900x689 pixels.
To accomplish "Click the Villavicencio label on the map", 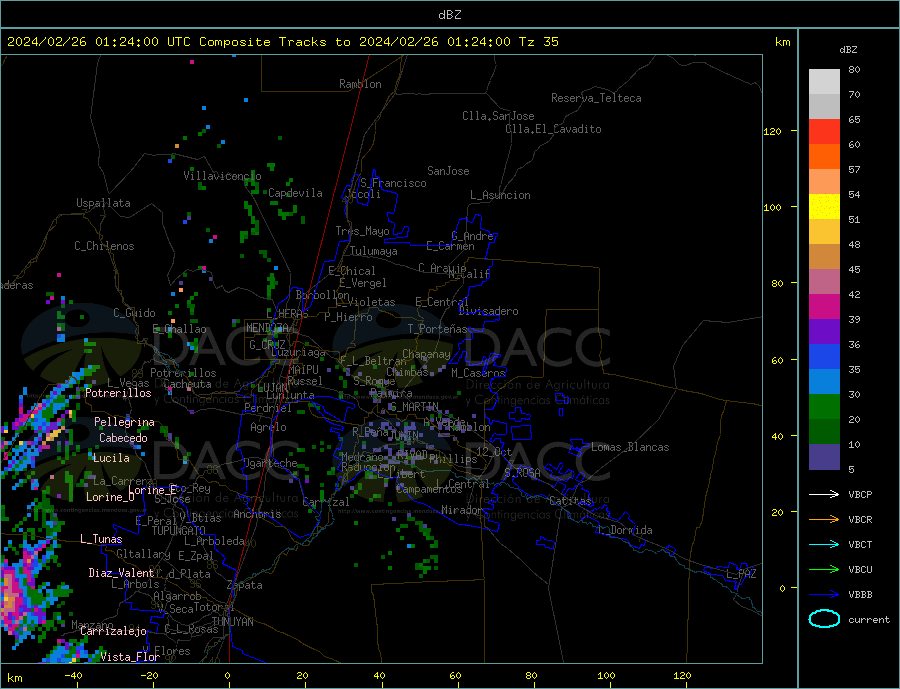I will coord(222,176).
